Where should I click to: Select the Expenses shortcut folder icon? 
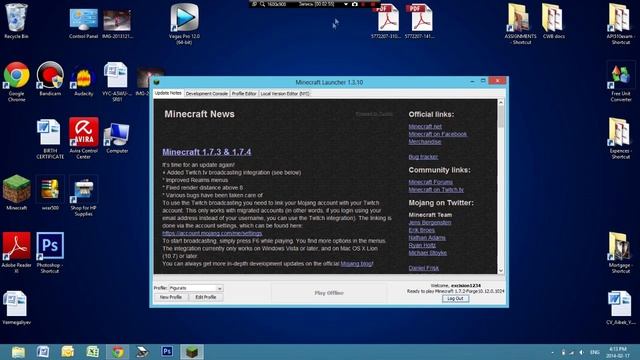pyautogui.click(x=620, y=139)
